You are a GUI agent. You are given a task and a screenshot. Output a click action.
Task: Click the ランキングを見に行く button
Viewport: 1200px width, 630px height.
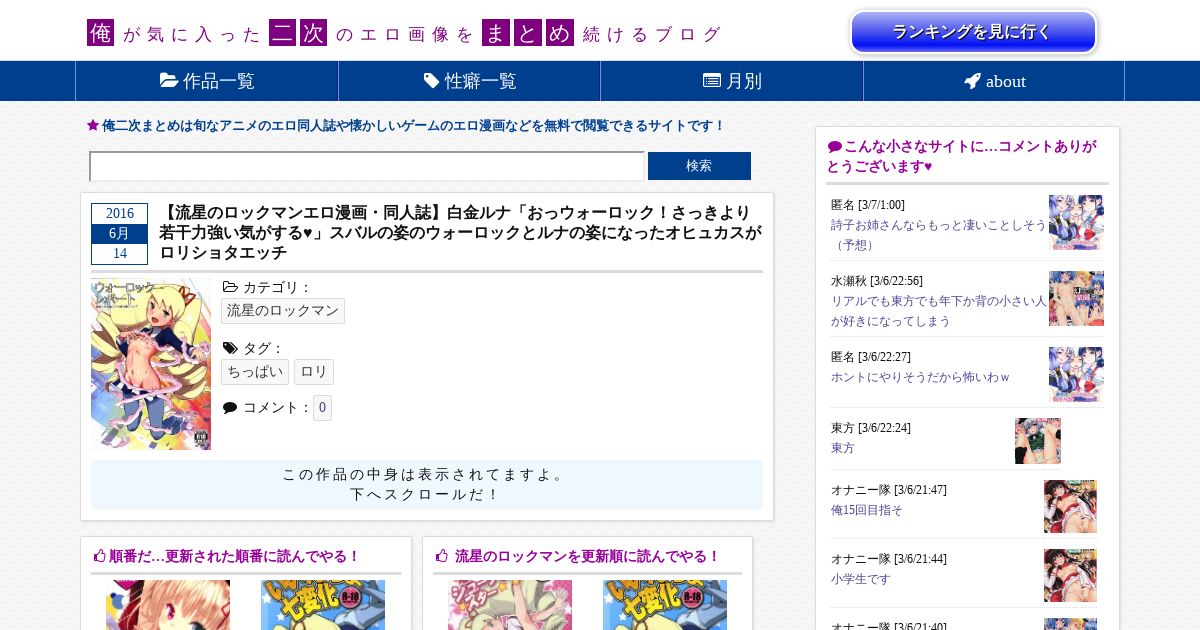(x=973, y=32)
